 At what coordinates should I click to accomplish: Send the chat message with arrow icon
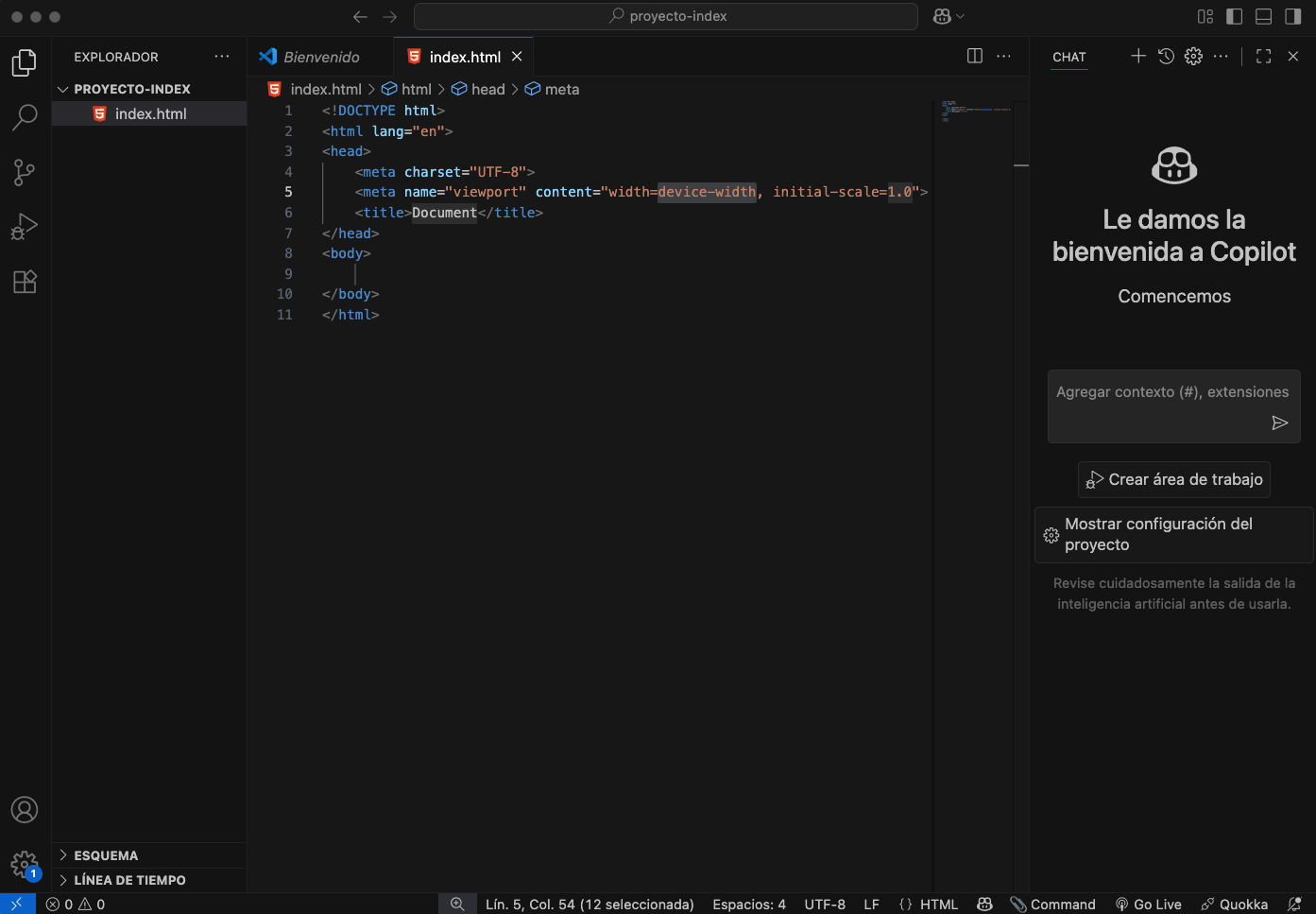(x=1280, y=423)
